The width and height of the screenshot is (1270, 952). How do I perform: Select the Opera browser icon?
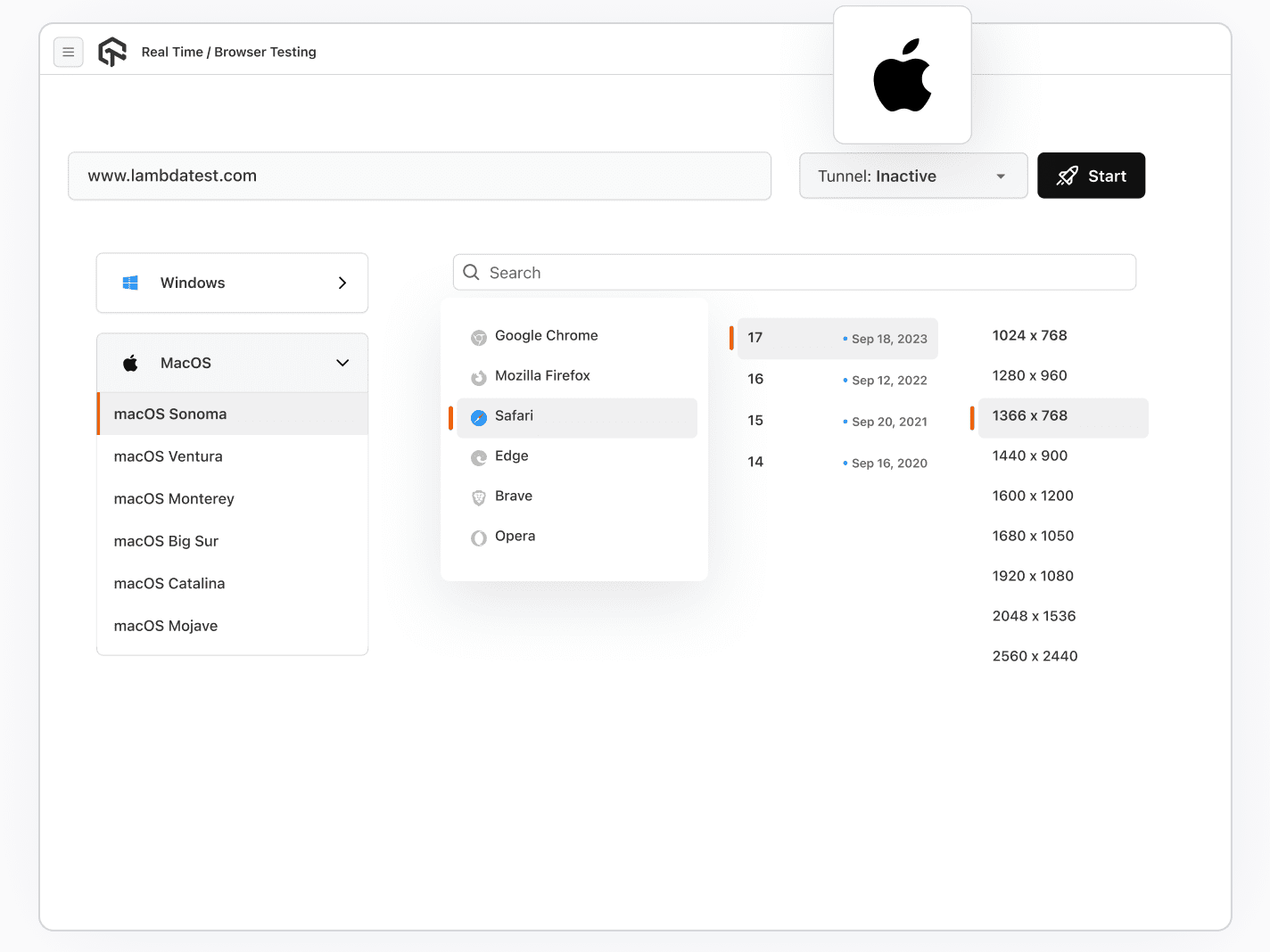[480, 537]
